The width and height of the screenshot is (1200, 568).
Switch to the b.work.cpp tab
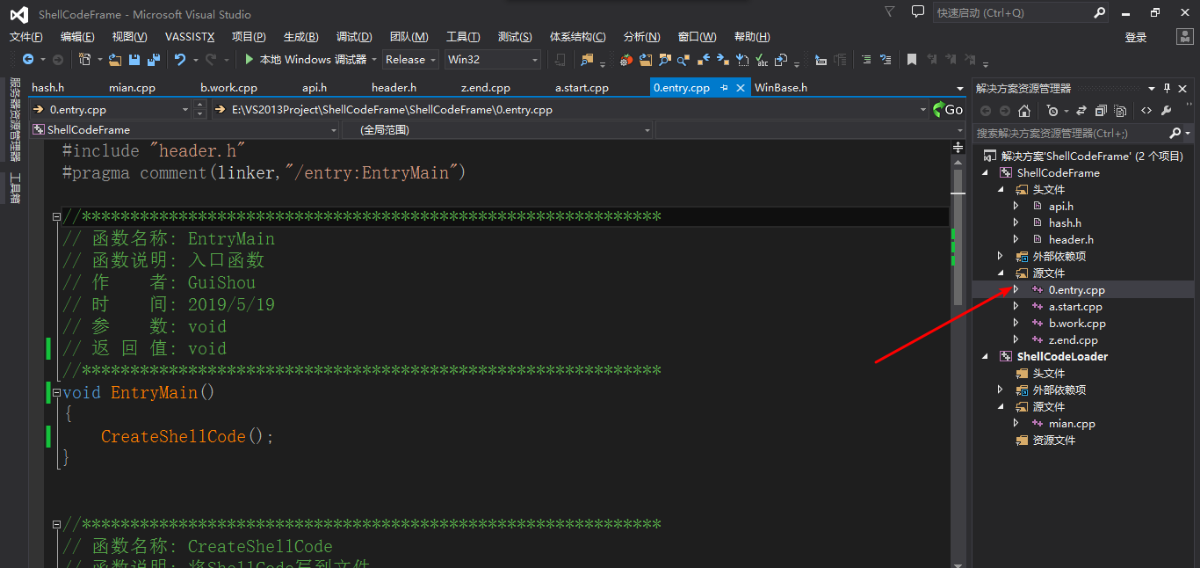228,88
